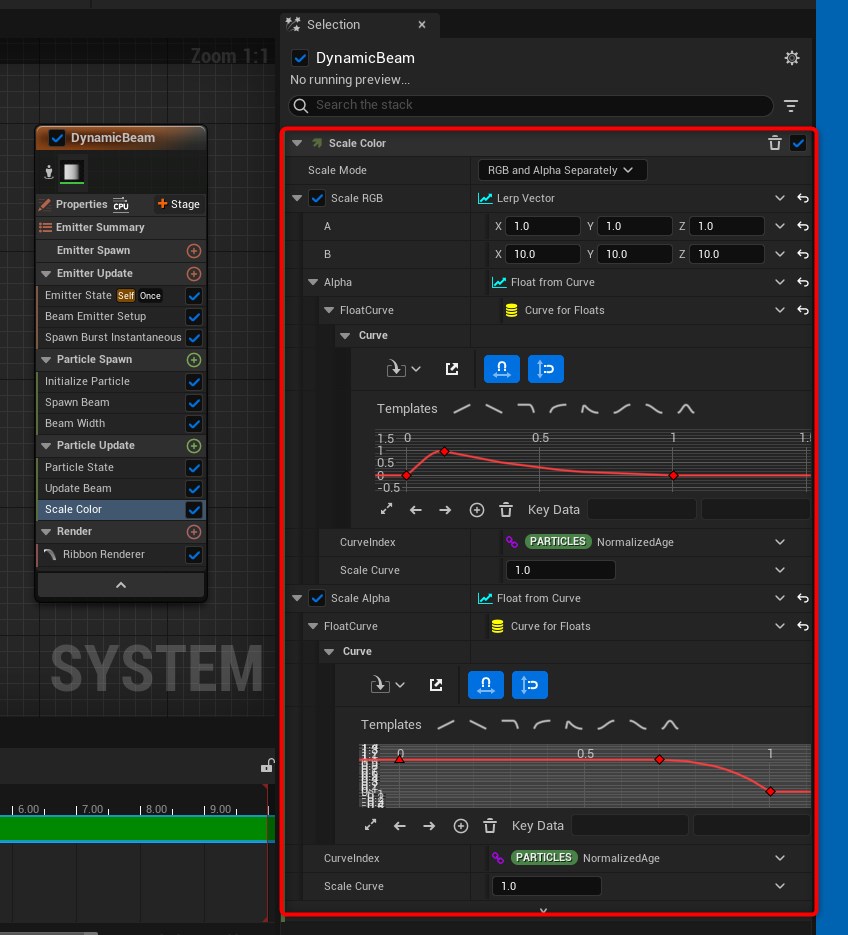Toggle the DynamicBeam emitter node checkbox
The image size is (848, 935).
[57, 138]
